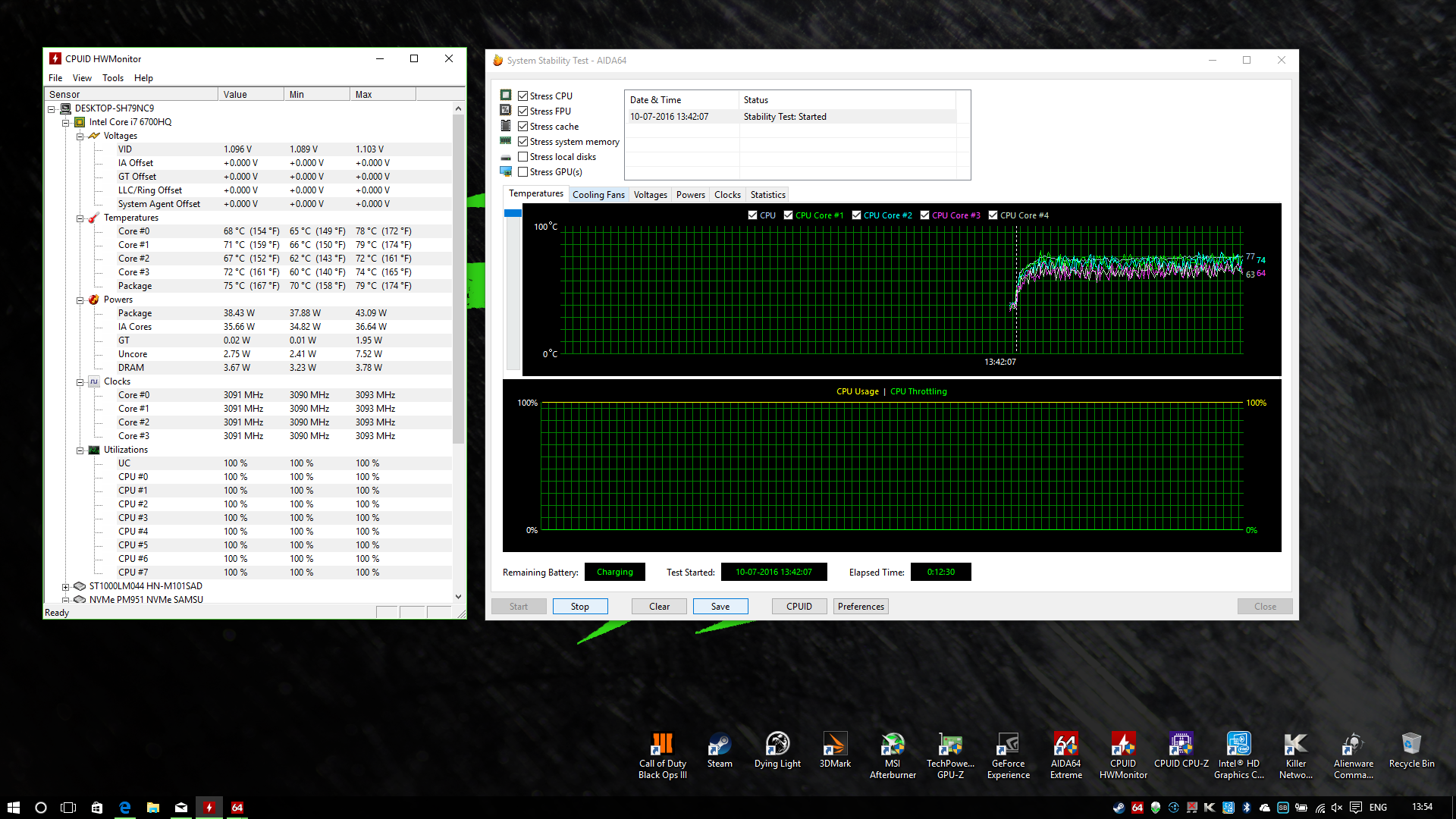The width and height of the screenshot is (1456, 819).
Task: Collapse the Clocks section in HWMonitor
Action: 80,382
